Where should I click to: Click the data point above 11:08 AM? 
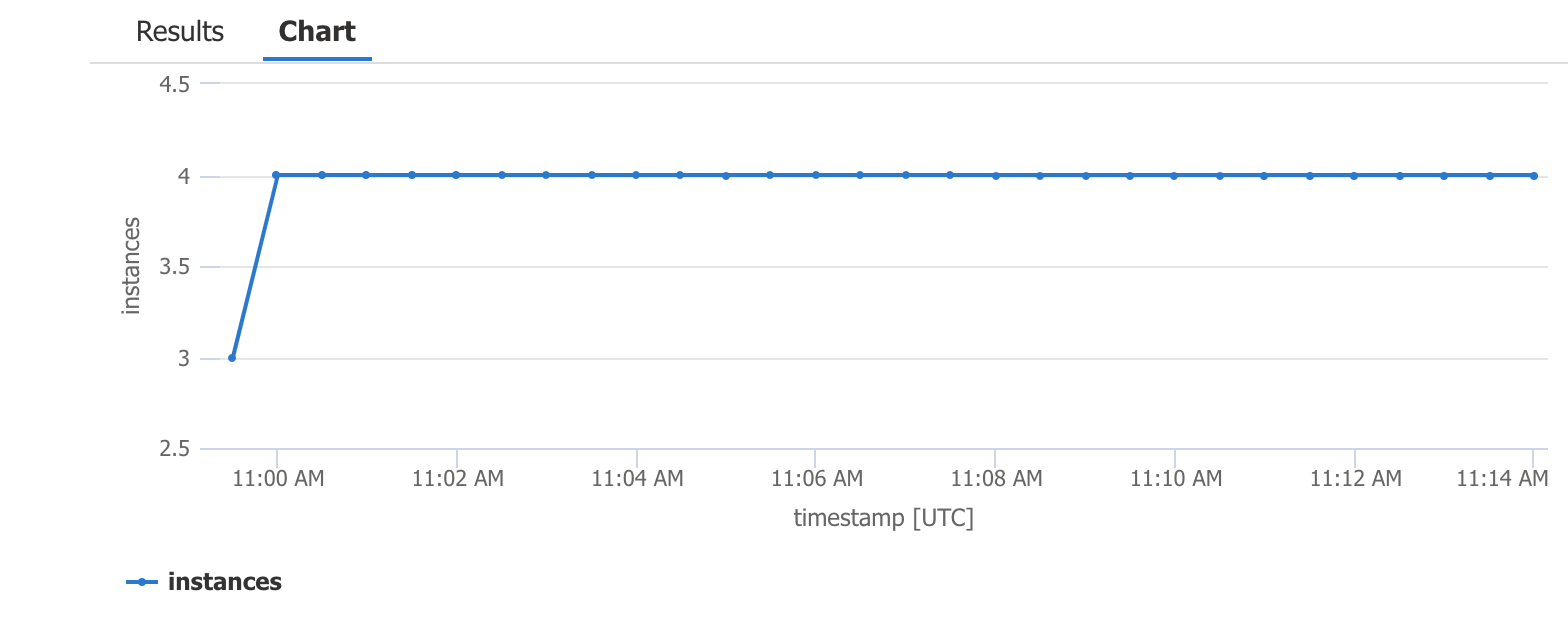(x=996, y=174)
